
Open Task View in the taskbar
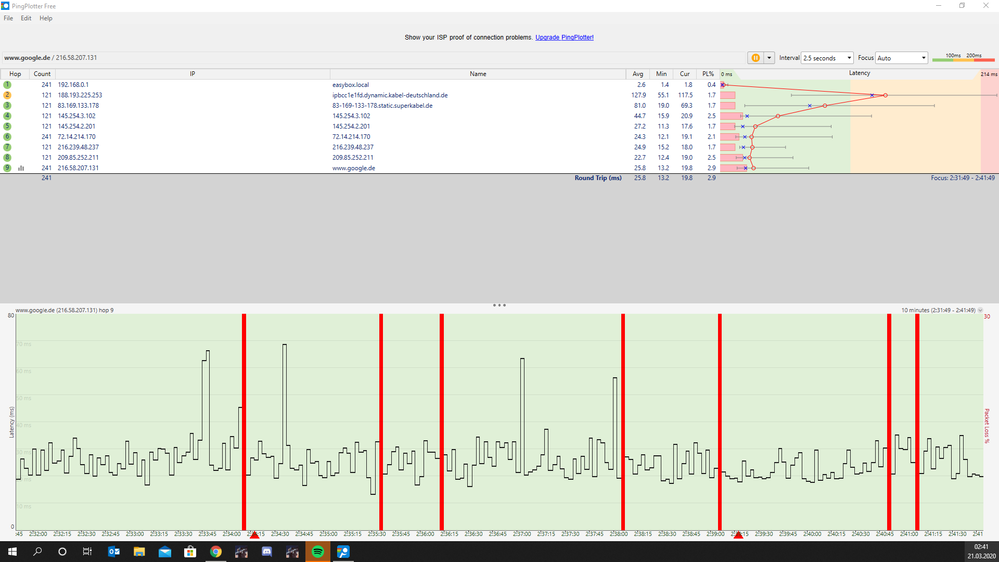pyautogui.click(x=87, y=552)
